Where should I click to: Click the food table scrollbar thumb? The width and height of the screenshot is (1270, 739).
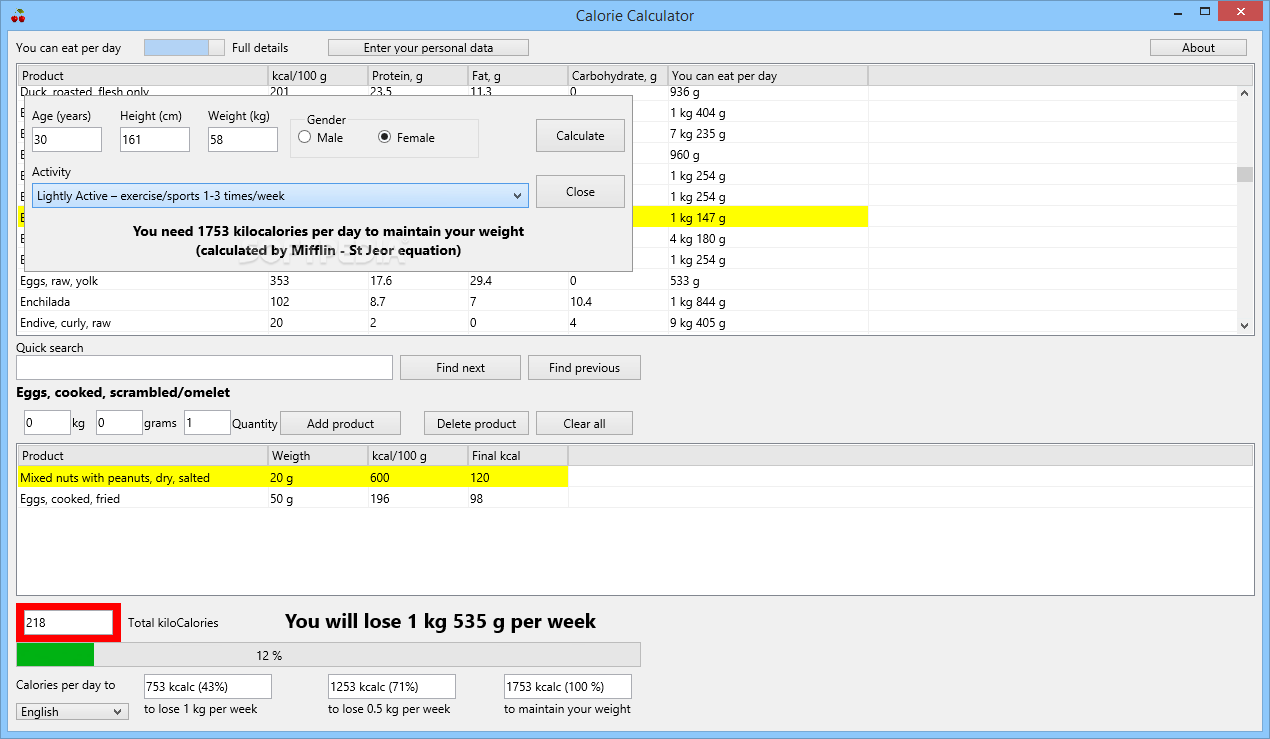point(1245,174)
